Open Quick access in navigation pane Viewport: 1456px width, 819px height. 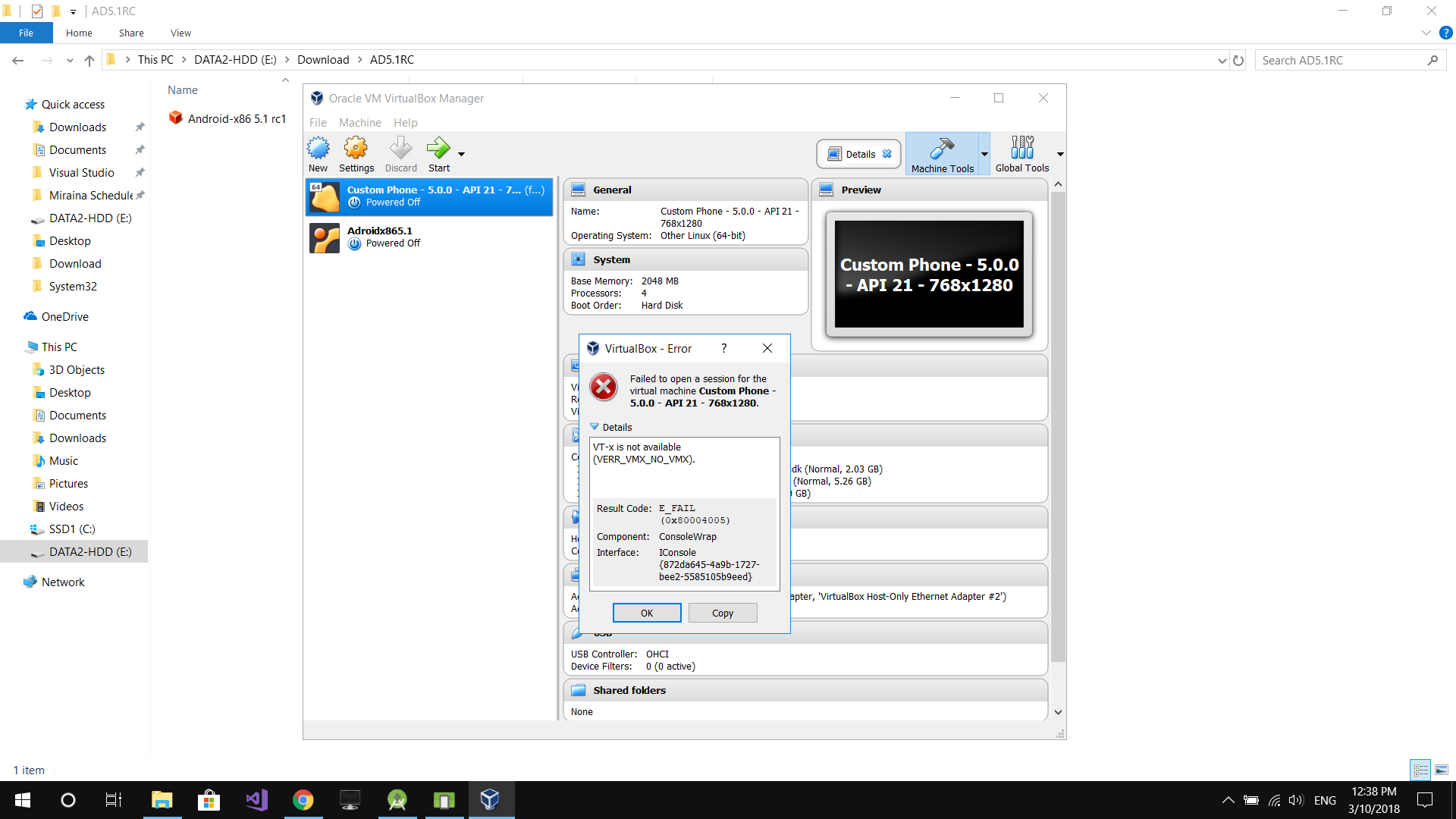[73, 104]
